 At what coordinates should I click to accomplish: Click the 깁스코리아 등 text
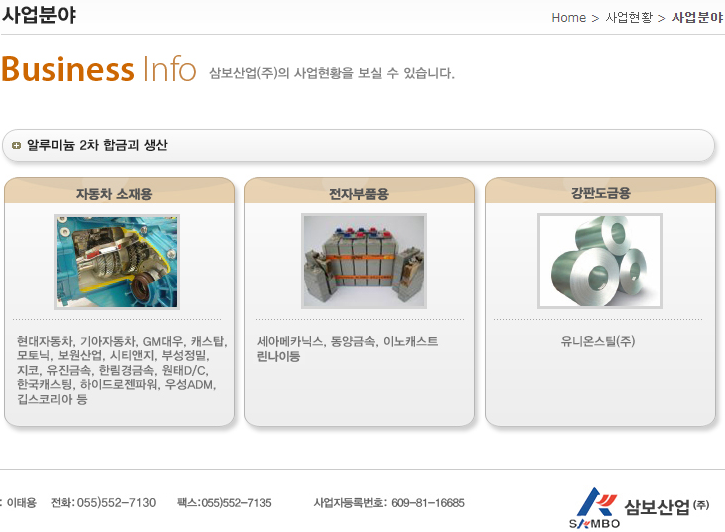tap(52, 399)
